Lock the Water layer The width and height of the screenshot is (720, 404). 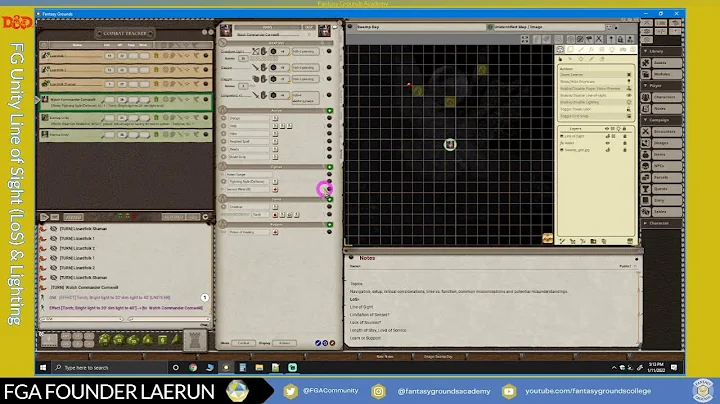click(x=624, y=143)
